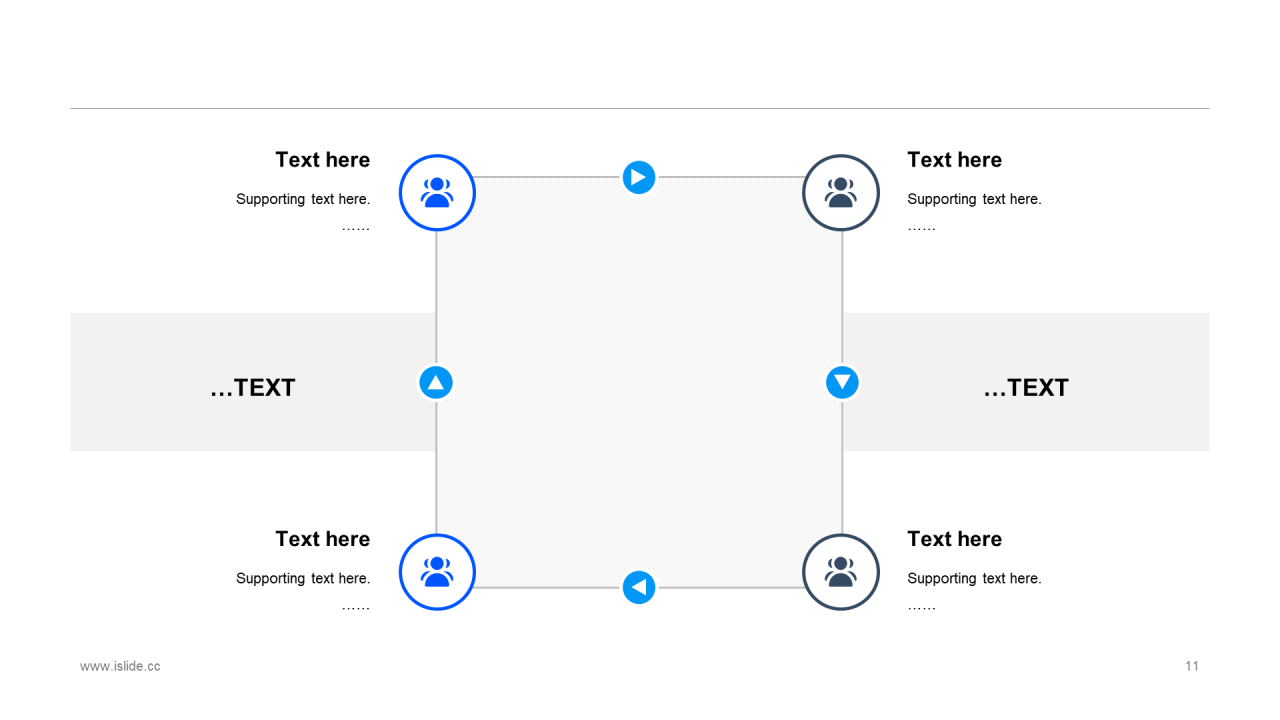Viewport: 1280px width, 720px height.
Task: Click the top-right dark people icon
Action: tap(841, 193)
